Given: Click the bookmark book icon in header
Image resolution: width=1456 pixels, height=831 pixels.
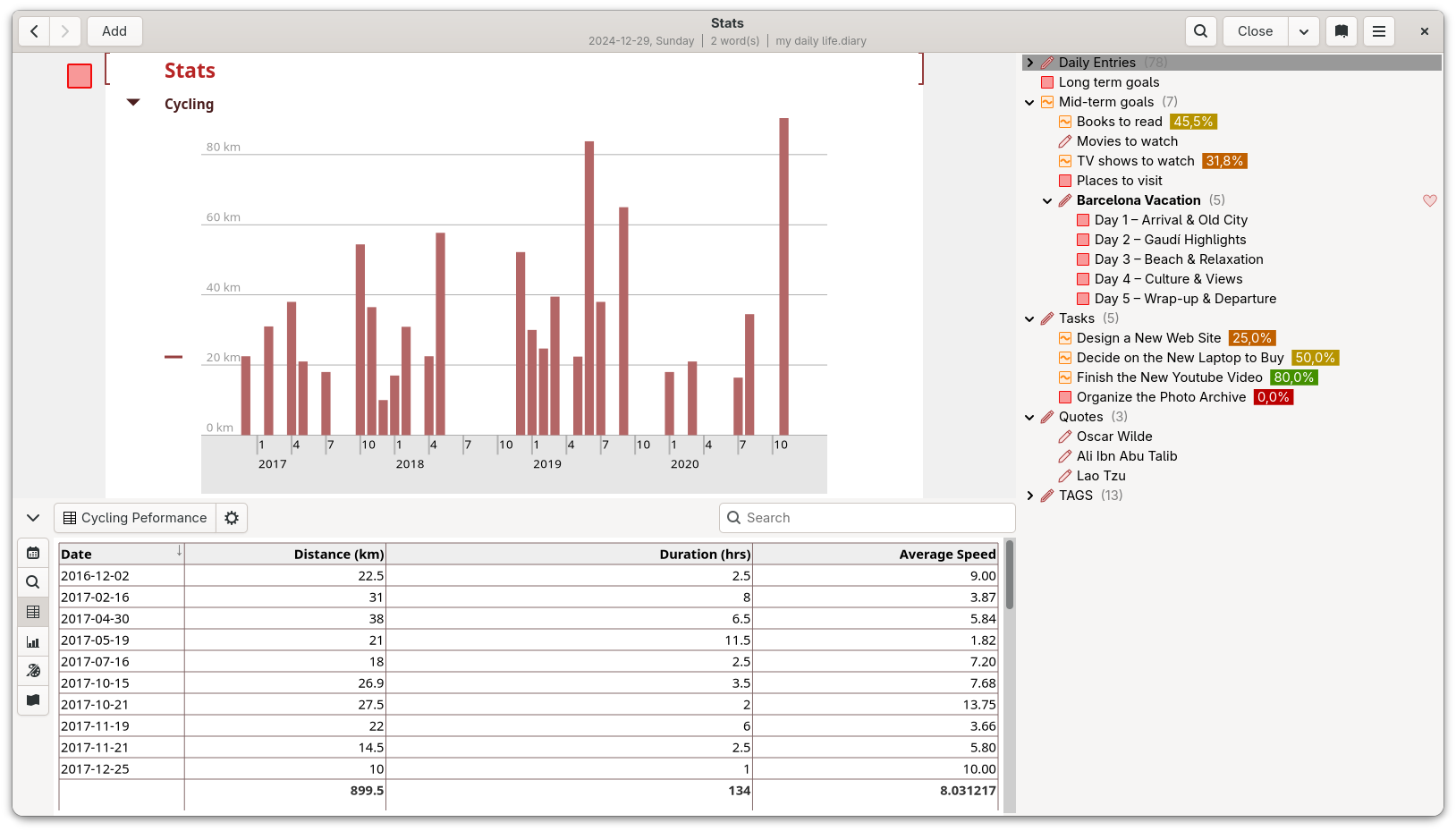Looking at the screenshot, I should click(1342, 31).
